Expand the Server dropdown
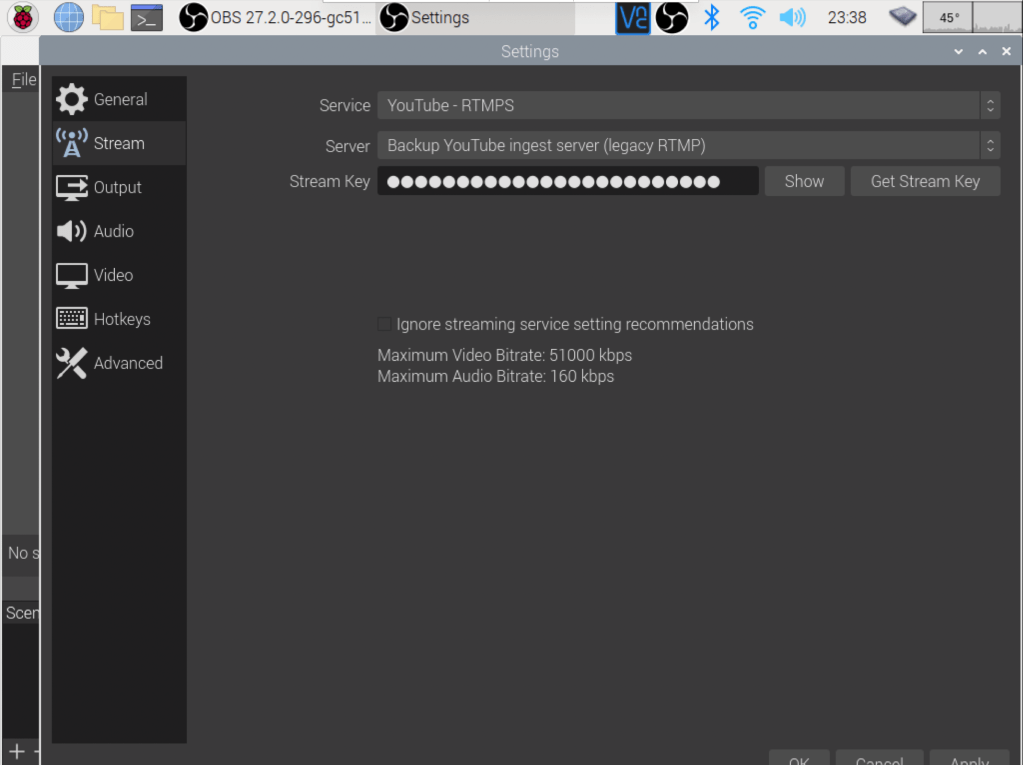Image resolution: width=1023 pixels, height=765 pixels. tap(688, 146)
